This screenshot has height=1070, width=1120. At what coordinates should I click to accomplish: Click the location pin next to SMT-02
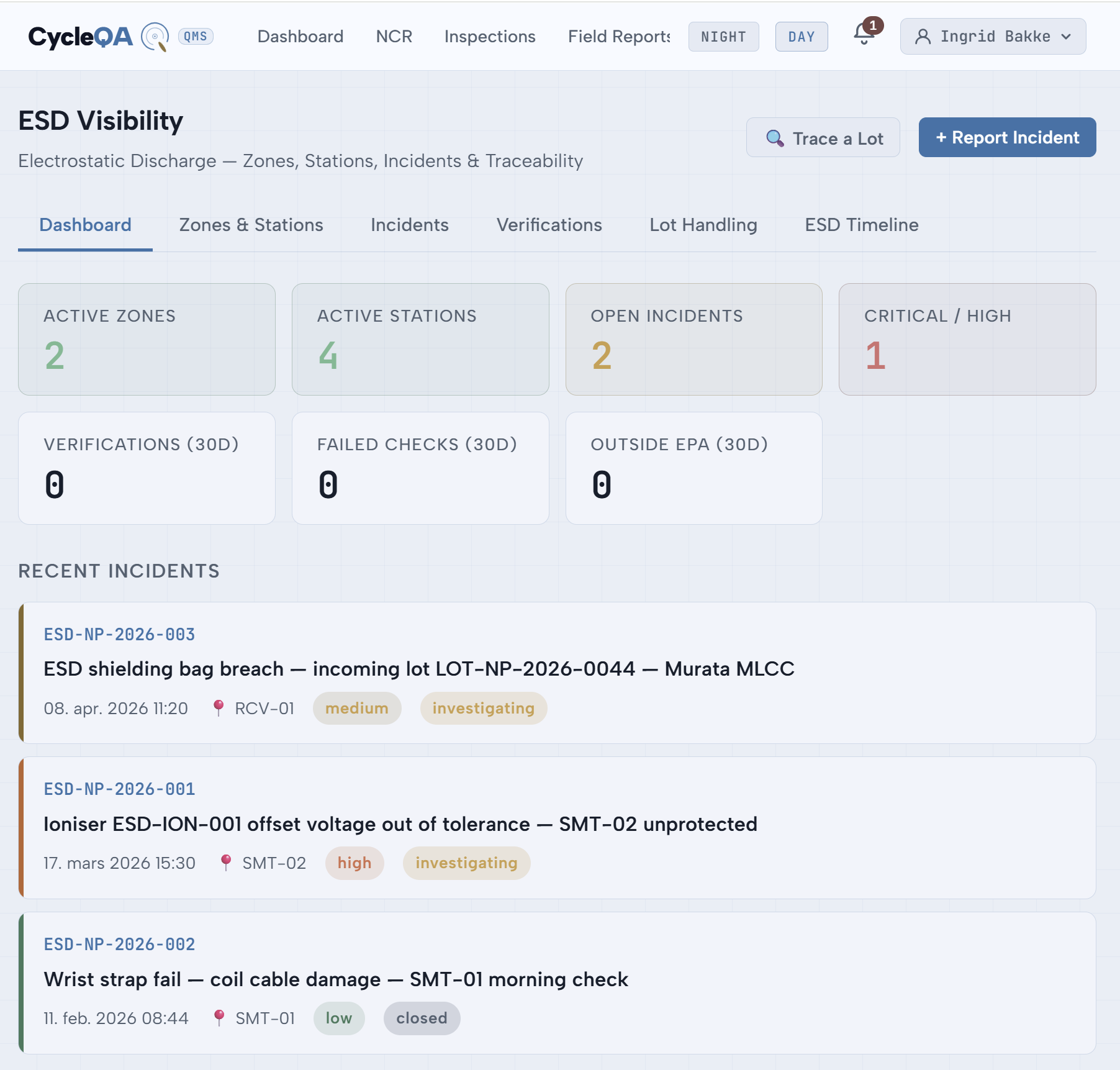[226, 863]
